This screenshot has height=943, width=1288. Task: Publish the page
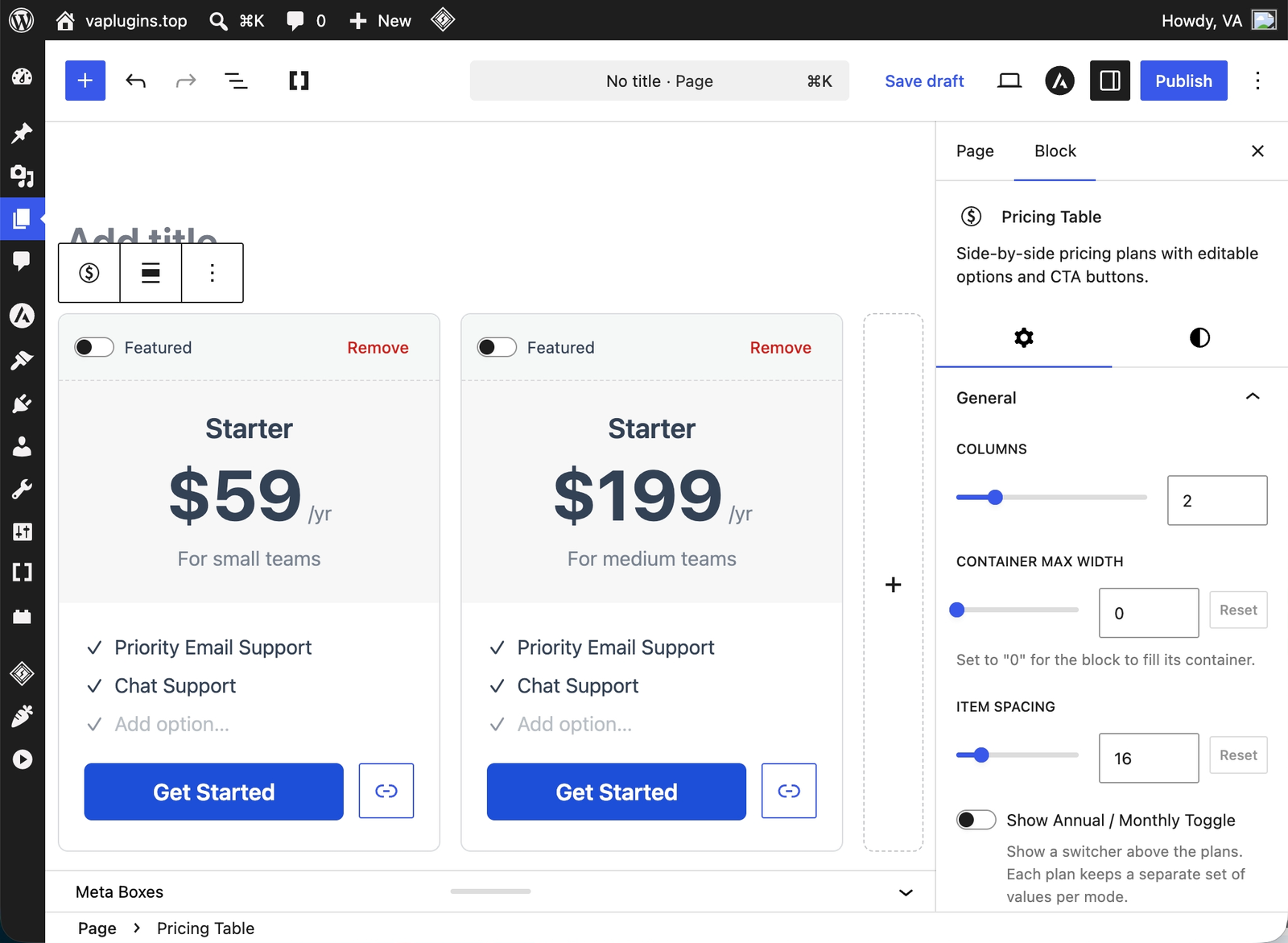tap(1183, 81)
